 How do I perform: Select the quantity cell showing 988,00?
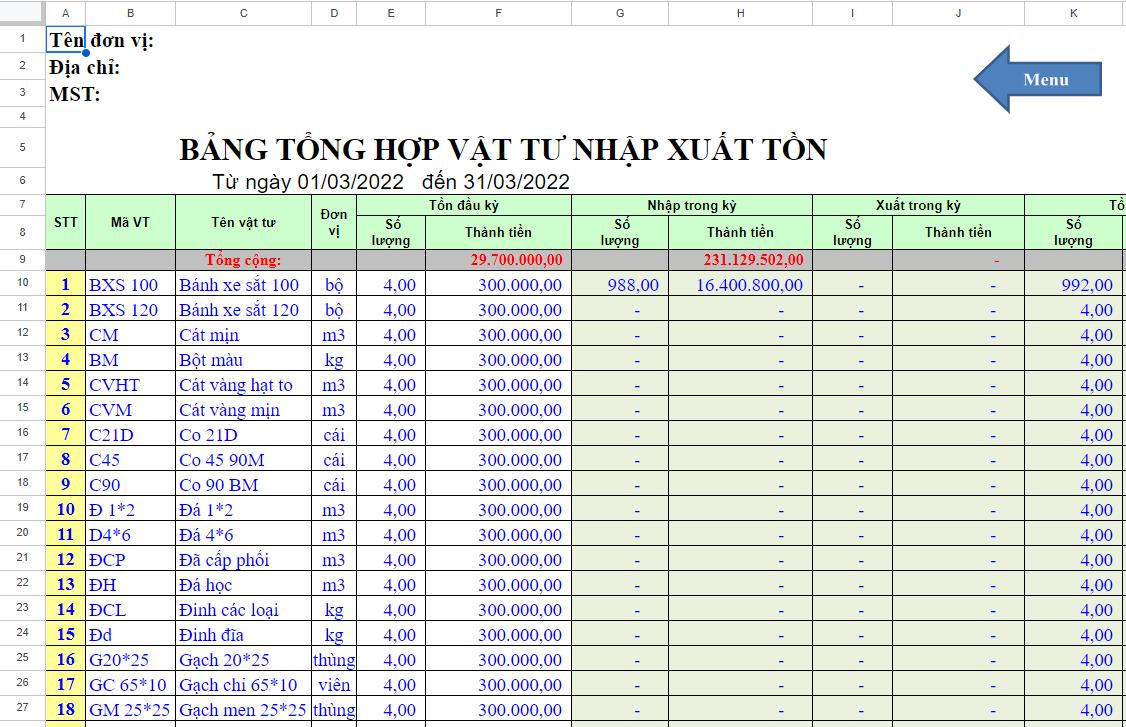(620, 285)
